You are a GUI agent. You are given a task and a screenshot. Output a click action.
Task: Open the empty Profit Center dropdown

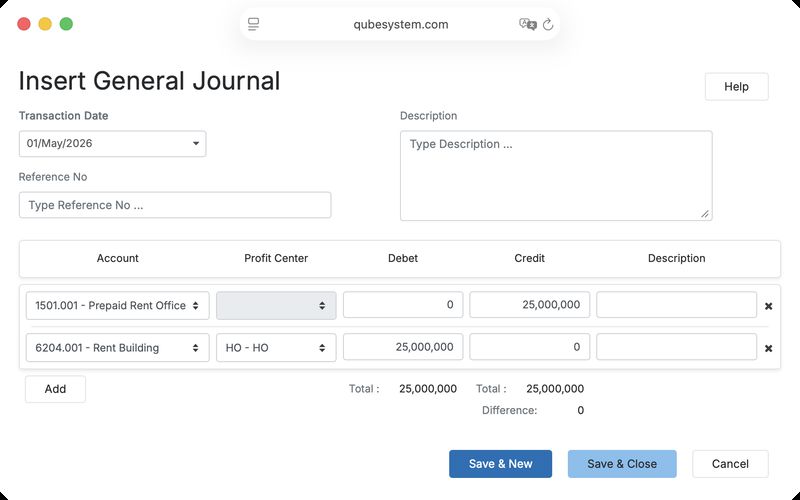tap(276, 305)
